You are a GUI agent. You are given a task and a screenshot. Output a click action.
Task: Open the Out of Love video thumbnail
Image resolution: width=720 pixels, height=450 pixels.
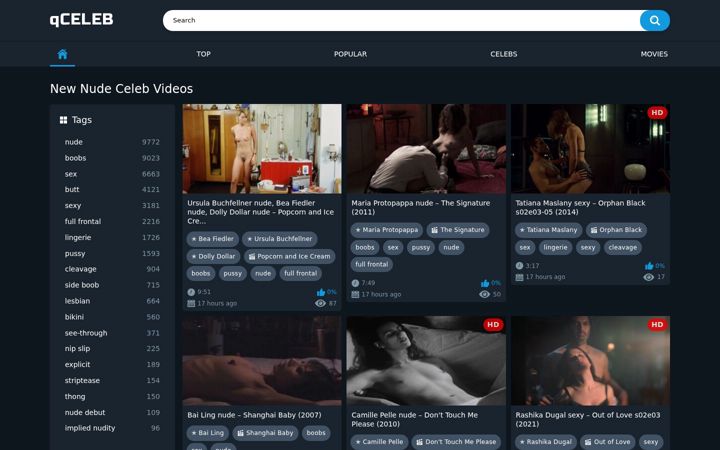coord(591,361)
